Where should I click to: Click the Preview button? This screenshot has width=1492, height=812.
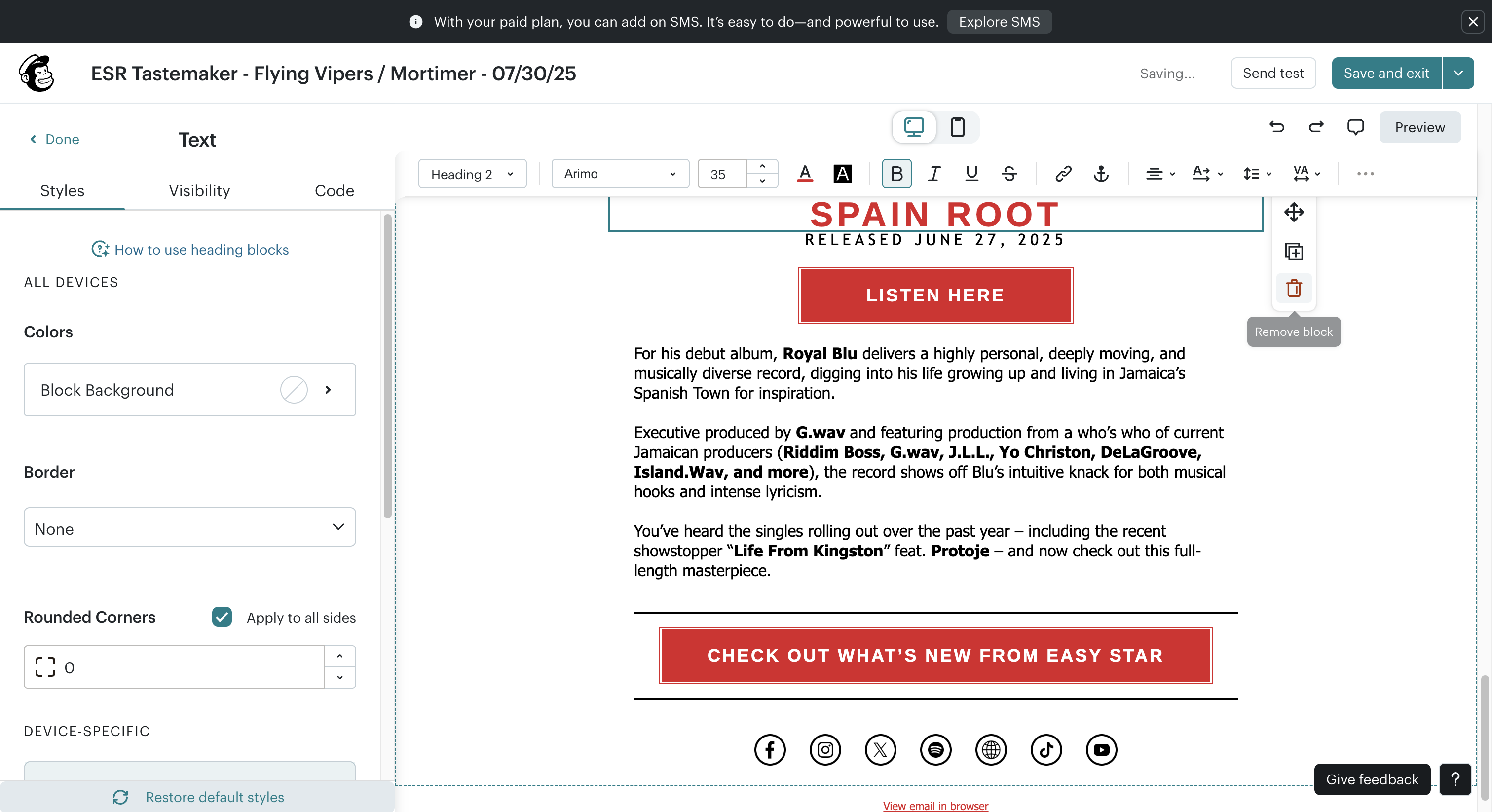pyautogui.click(x=1419, y=127)
